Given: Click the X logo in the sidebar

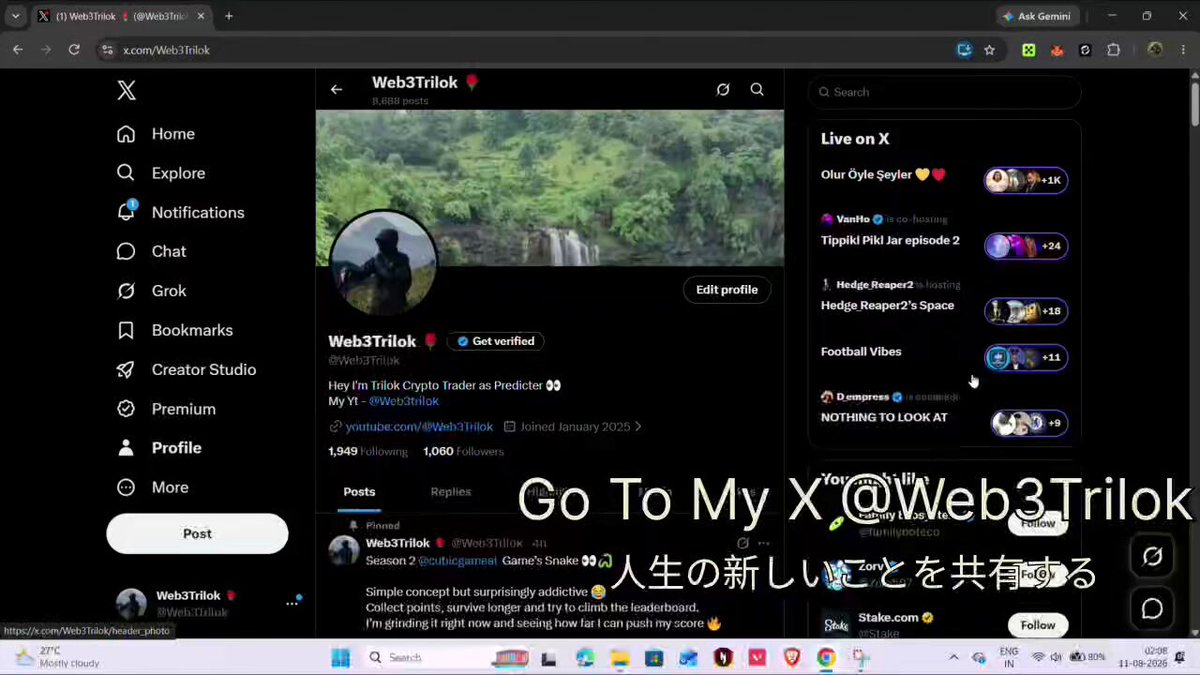Looking at the screenshot, I should 126,91.
